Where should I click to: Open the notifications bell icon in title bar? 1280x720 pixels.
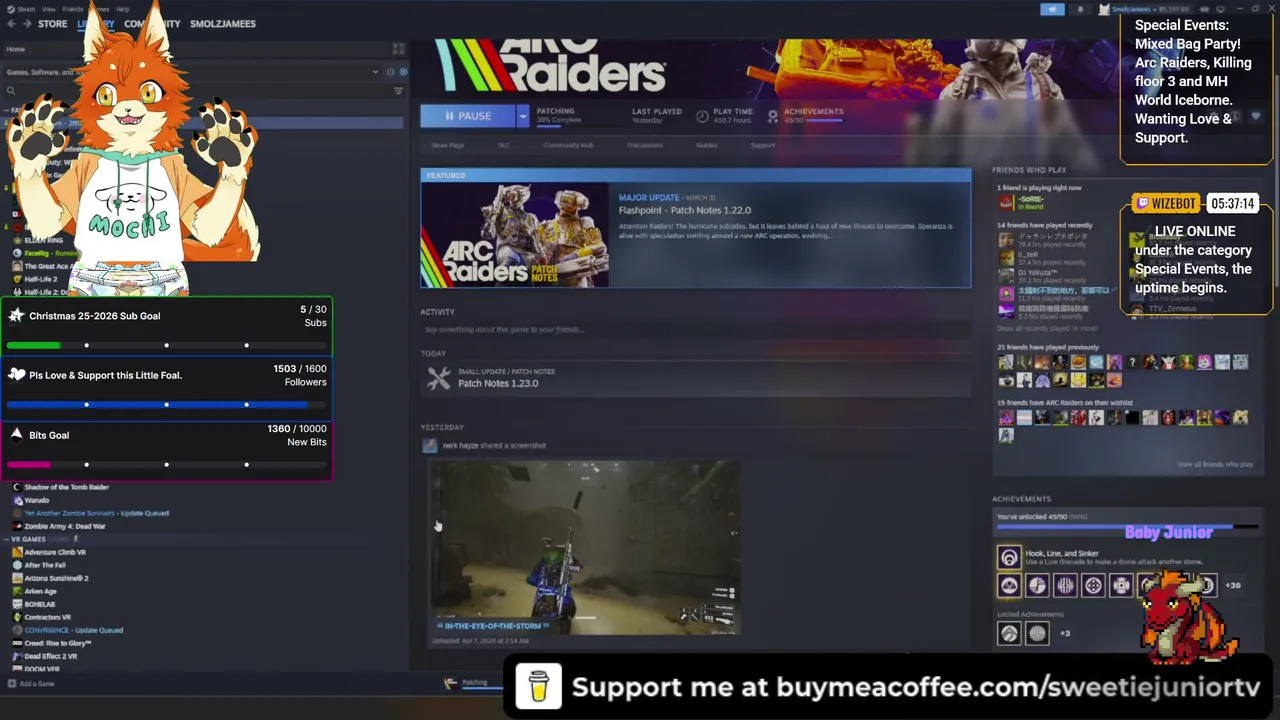click(x=1080, y=9)
